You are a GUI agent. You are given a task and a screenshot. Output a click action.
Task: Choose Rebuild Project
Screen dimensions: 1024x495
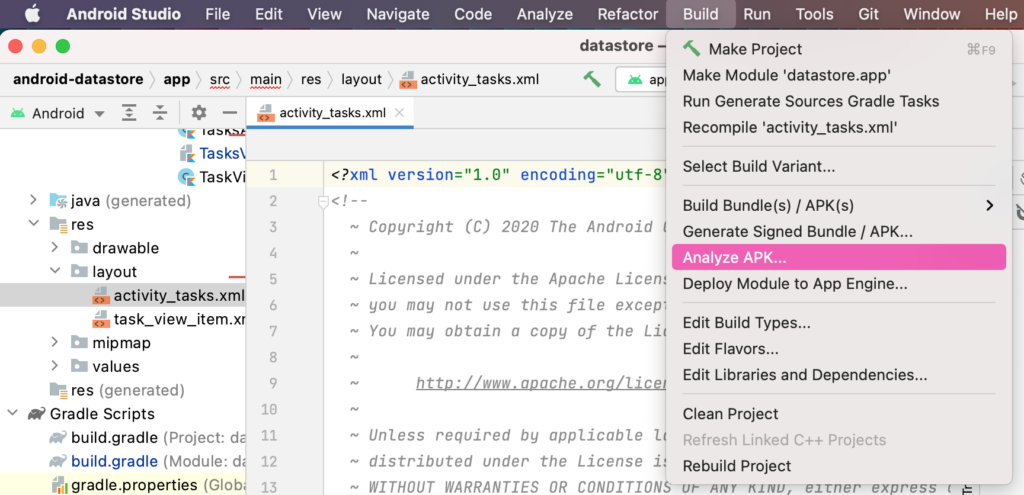[839, 466]
